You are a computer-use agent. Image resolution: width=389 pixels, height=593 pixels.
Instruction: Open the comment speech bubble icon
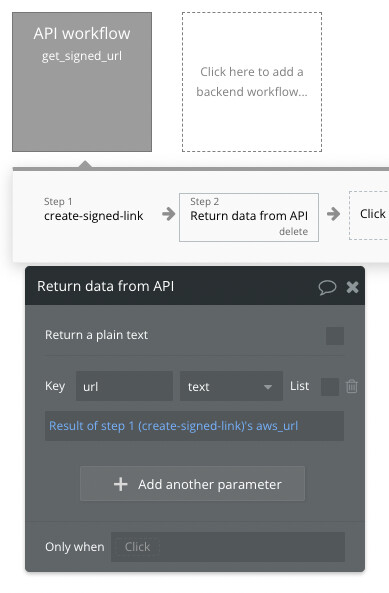(327, 287)
